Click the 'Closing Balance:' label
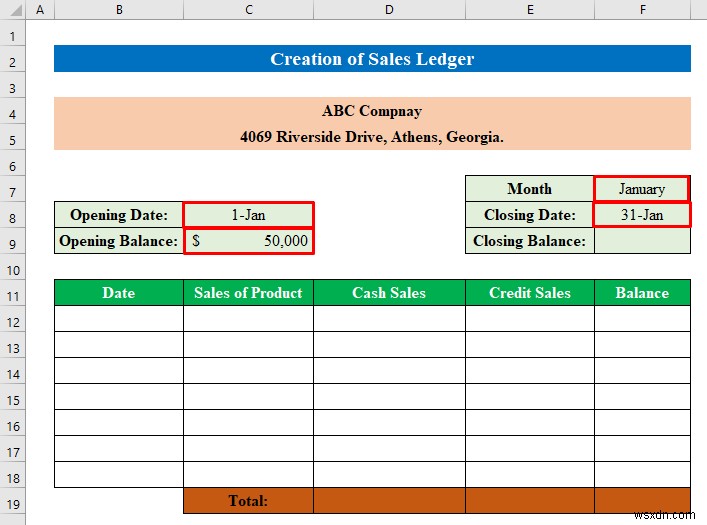 click(530, 241)
